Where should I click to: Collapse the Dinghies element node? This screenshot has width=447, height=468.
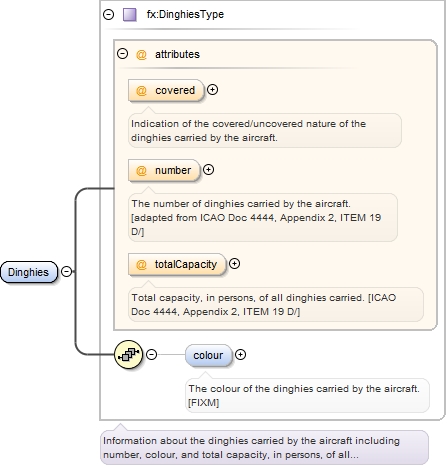67,272
